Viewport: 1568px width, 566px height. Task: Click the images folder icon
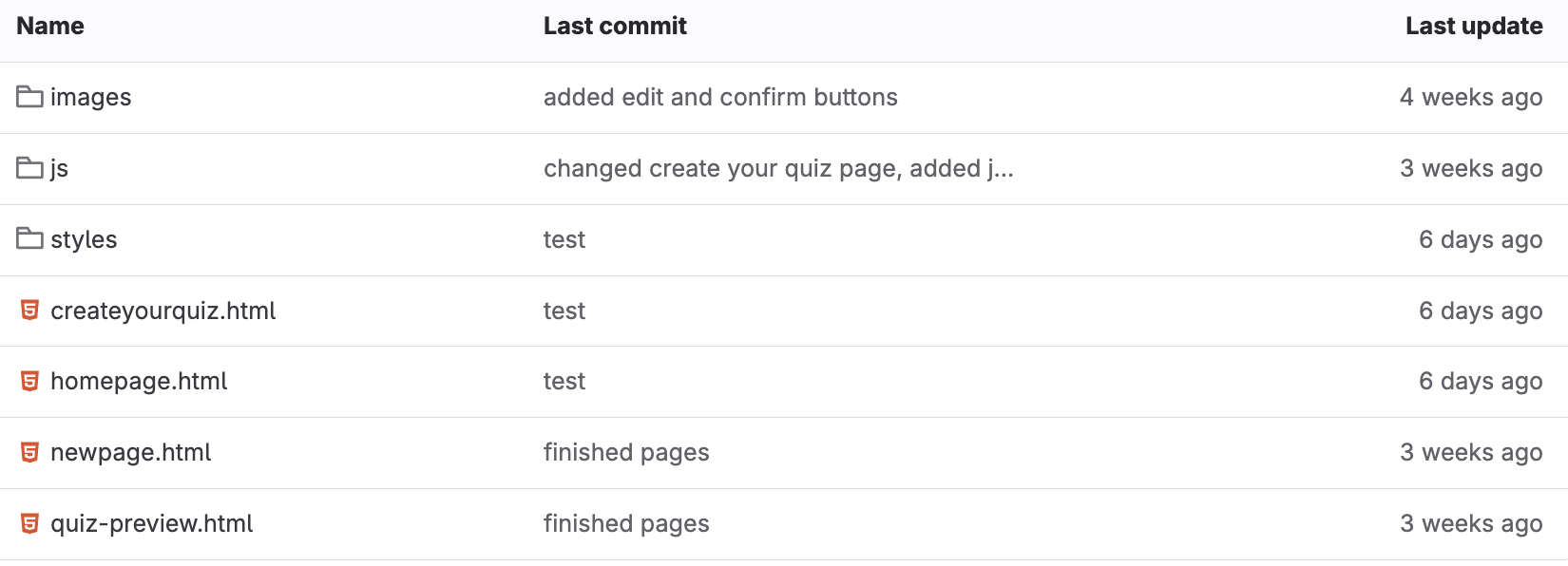(x=29, y=97)
